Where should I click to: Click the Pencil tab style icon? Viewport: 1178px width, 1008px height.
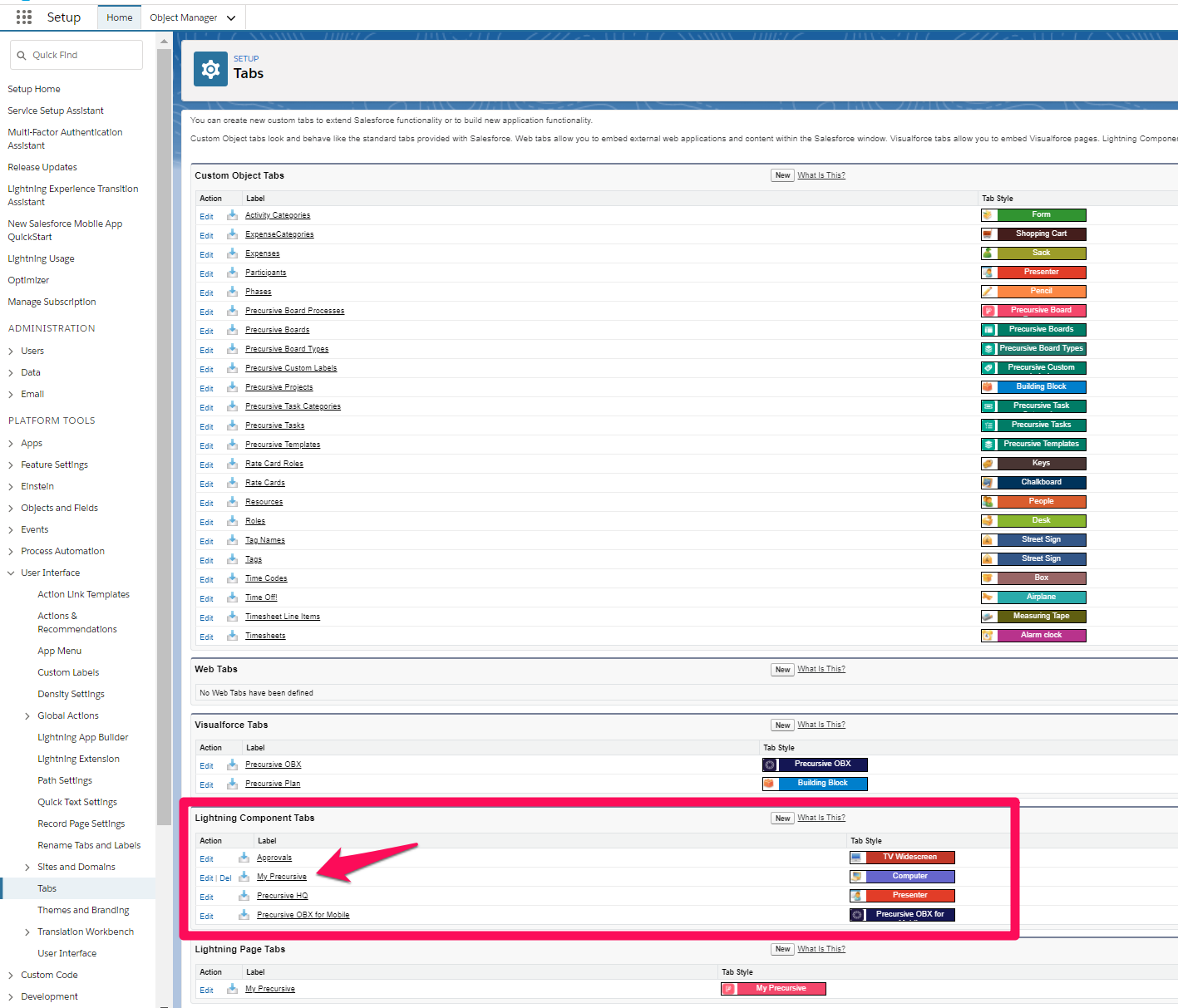point(988,292)
